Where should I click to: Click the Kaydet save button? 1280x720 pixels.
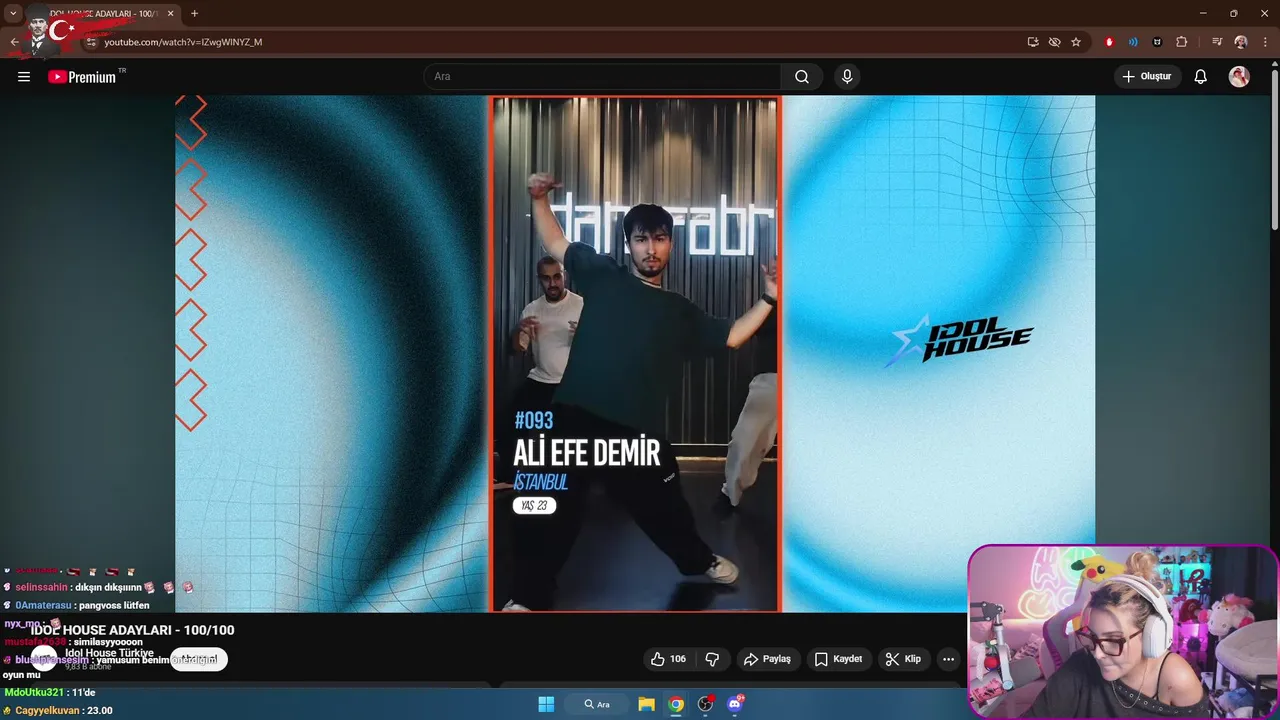(x=838, y=659)
